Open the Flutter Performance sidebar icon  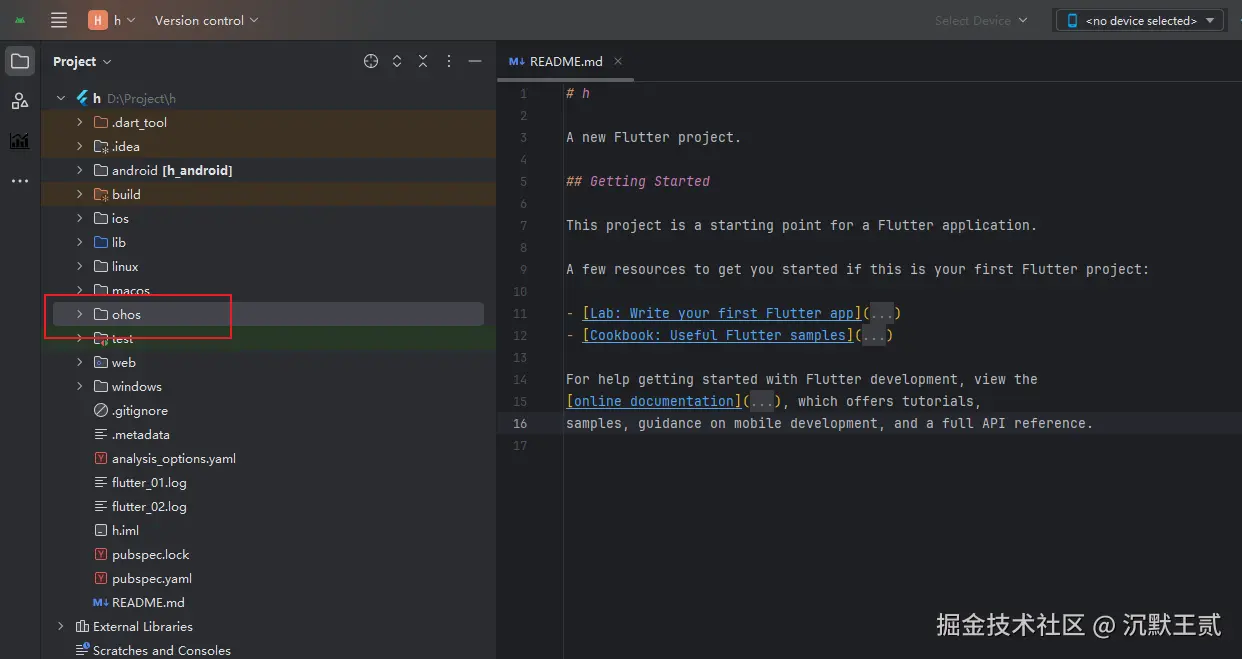click(20, 141)
